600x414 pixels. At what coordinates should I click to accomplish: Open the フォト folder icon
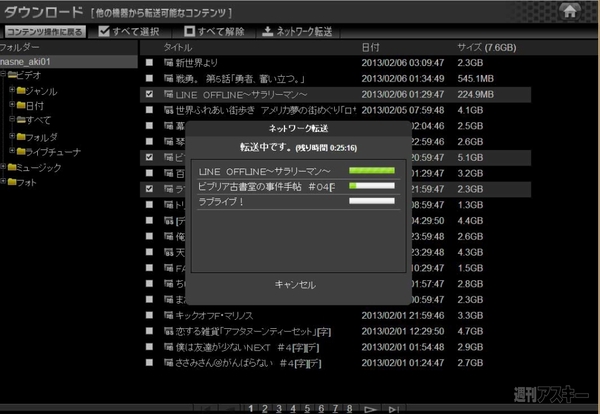coord(12,182)
